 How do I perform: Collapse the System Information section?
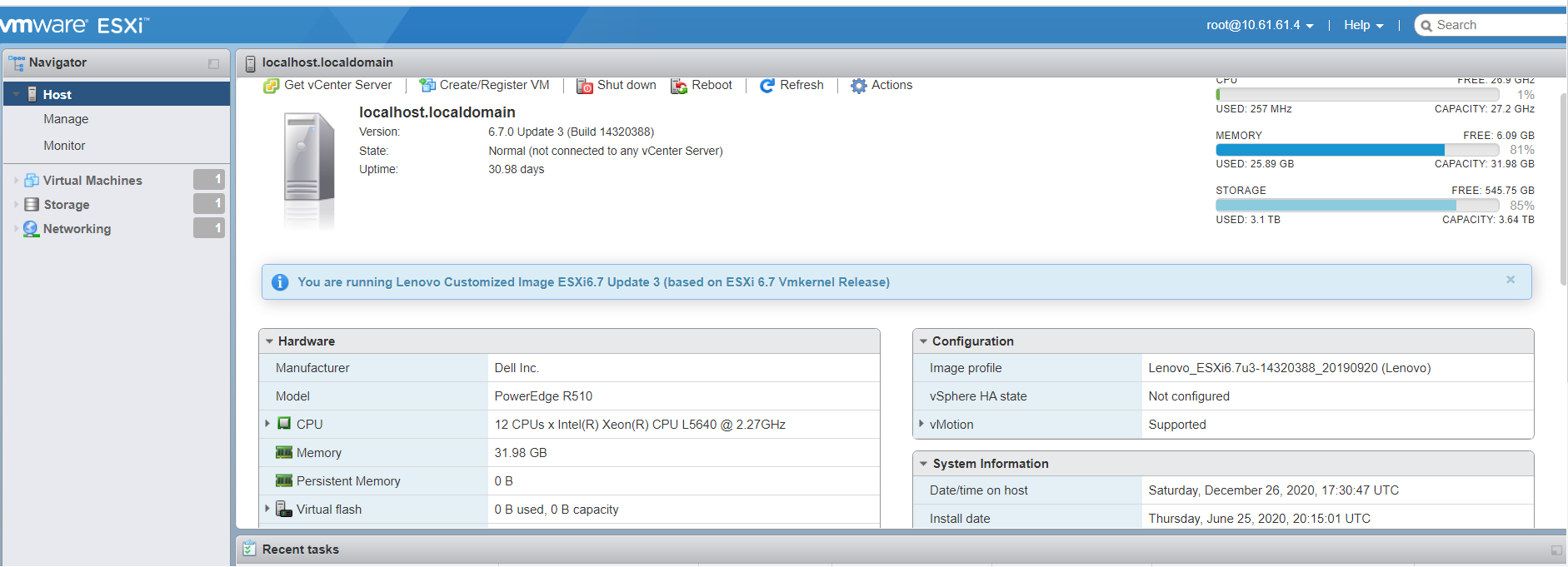point(923,464)
